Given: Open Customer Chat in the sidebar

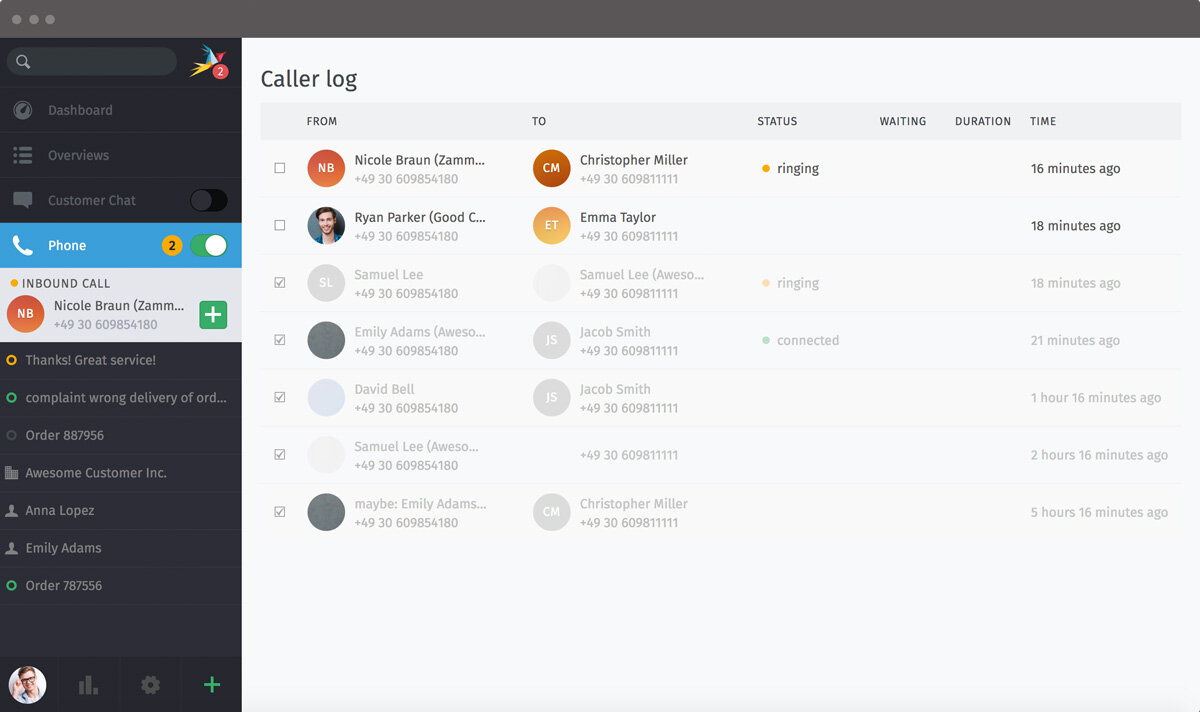Looking at the screenshot, I should pos(121,200).
